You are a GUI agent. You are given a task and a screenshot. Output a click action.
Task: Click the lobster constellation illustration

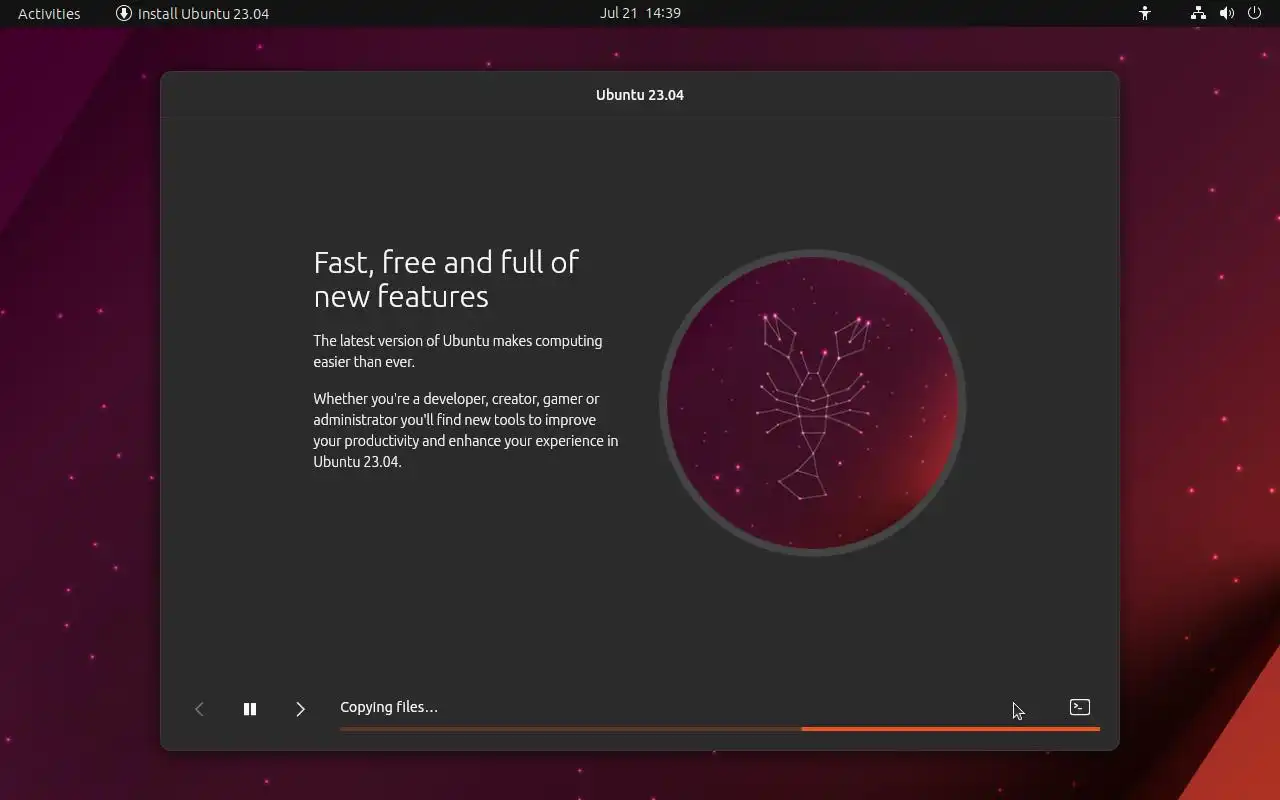813,402
